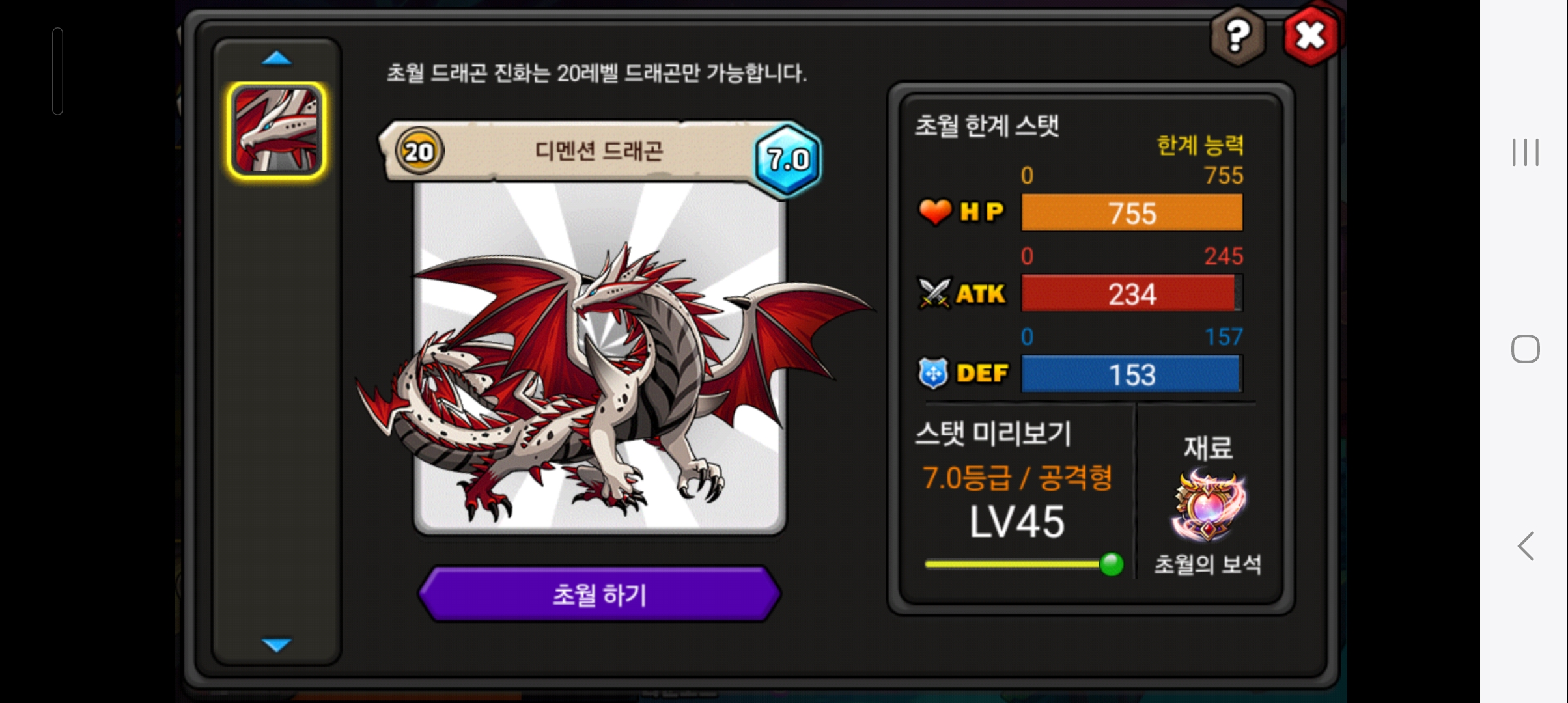This screenshot has width=1568, height=703.
Task: Click the purple 초월 하기 button
Action: pos(599,594)
